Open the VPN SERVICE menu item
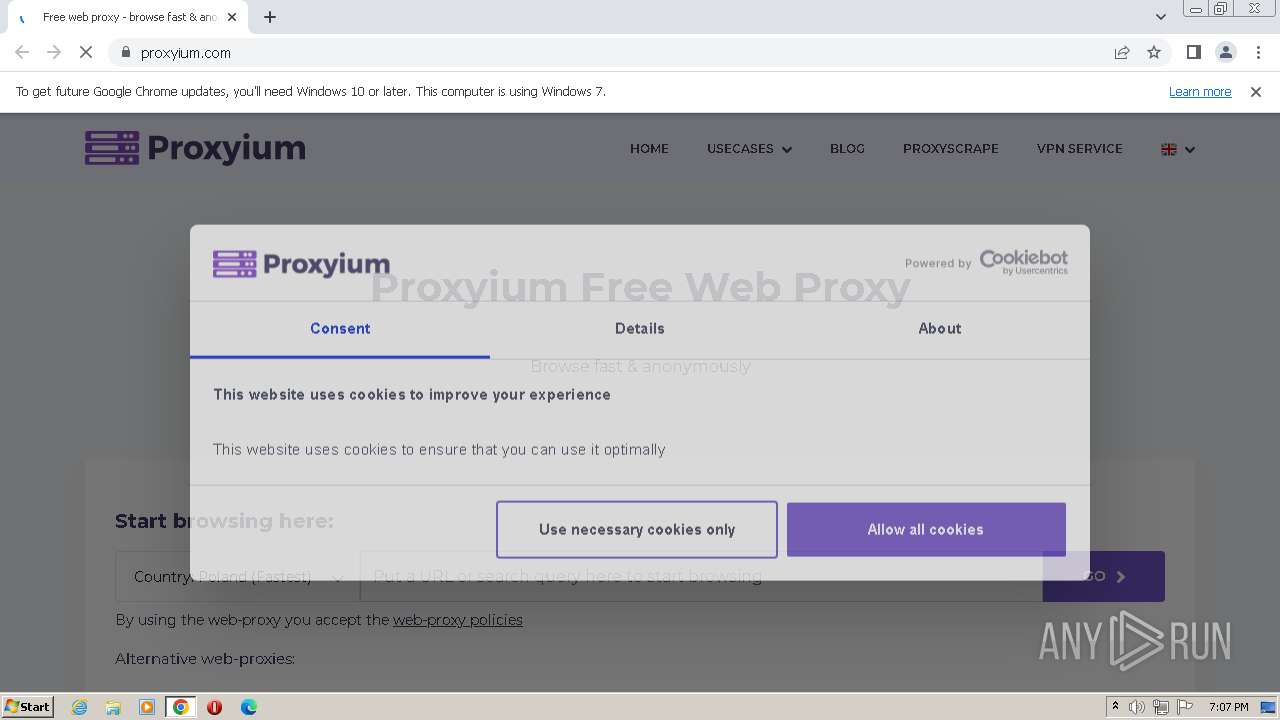 click(1079, 148)
